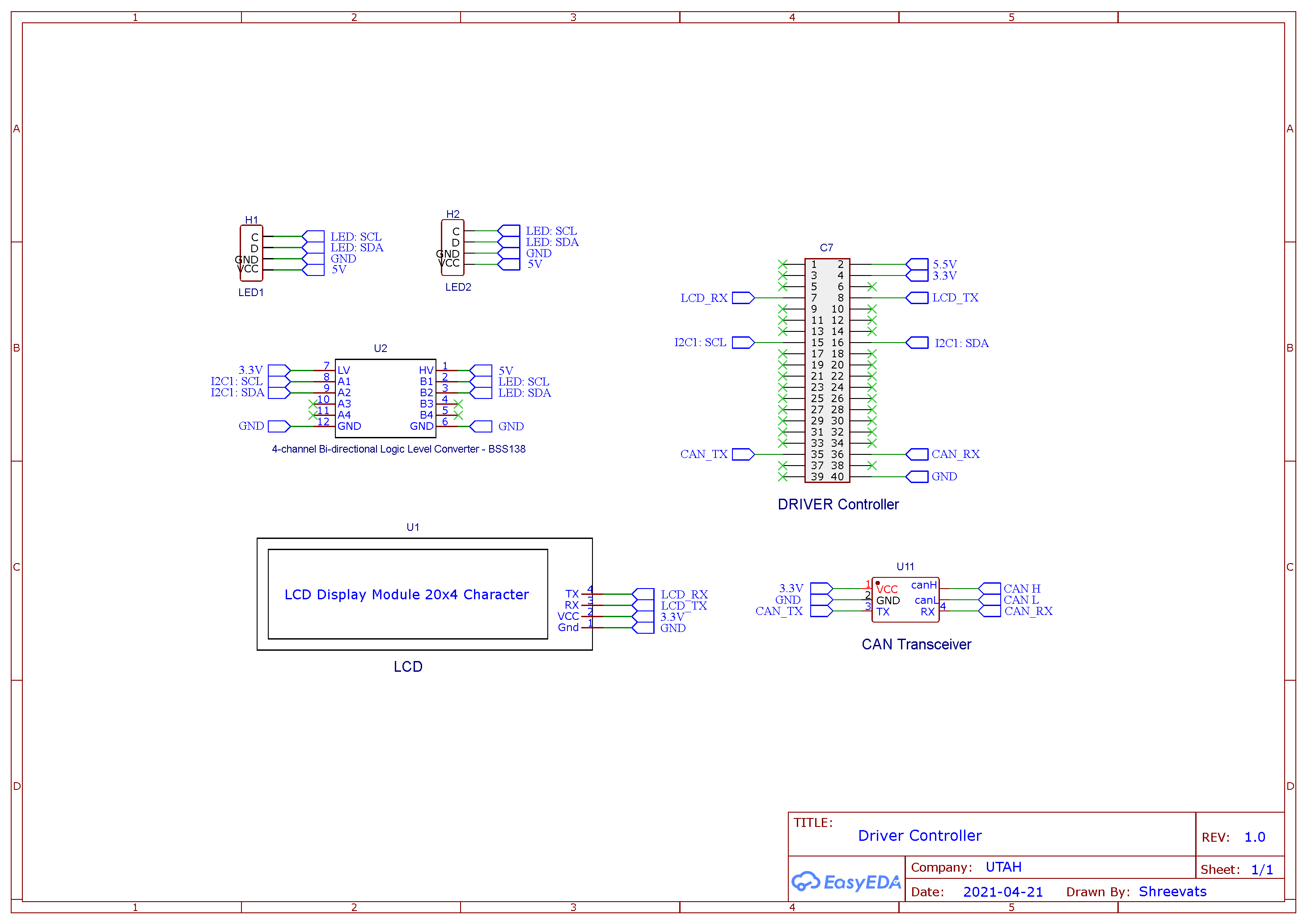This screenshot has height=924, width=1307.
Task: Select the H1 LED1 connector symbol
Action: [251, 253]
